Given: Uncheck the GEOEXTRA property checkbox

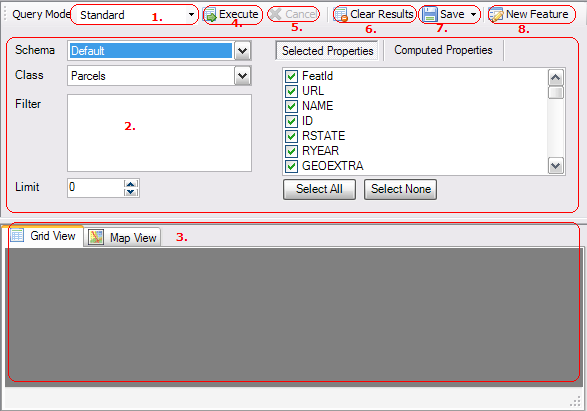Looking at the screenshot, I should tap(291, 166).
